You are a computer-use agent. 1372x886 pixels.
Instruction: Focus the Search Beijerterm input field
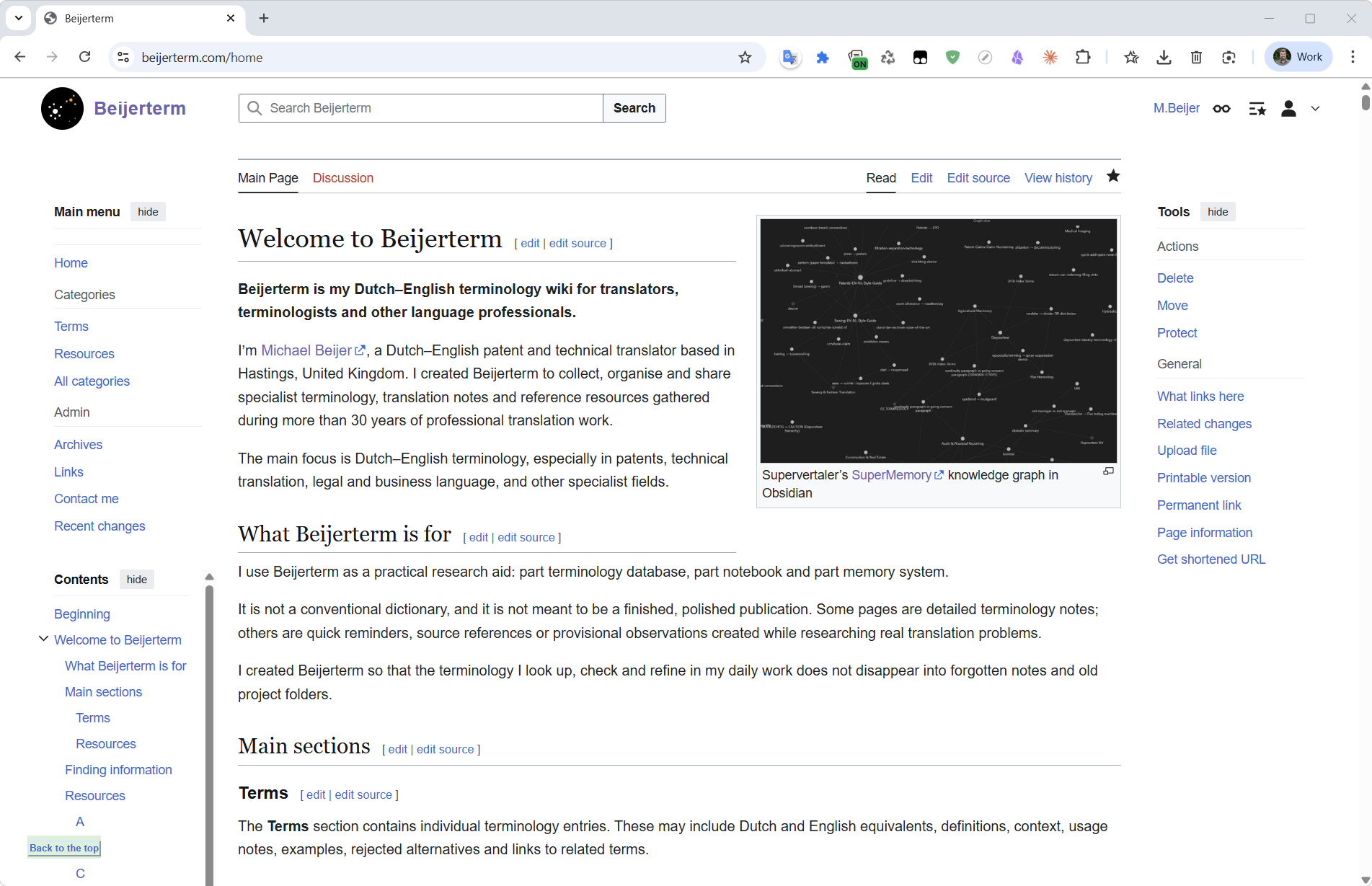(x=421, y=108)
